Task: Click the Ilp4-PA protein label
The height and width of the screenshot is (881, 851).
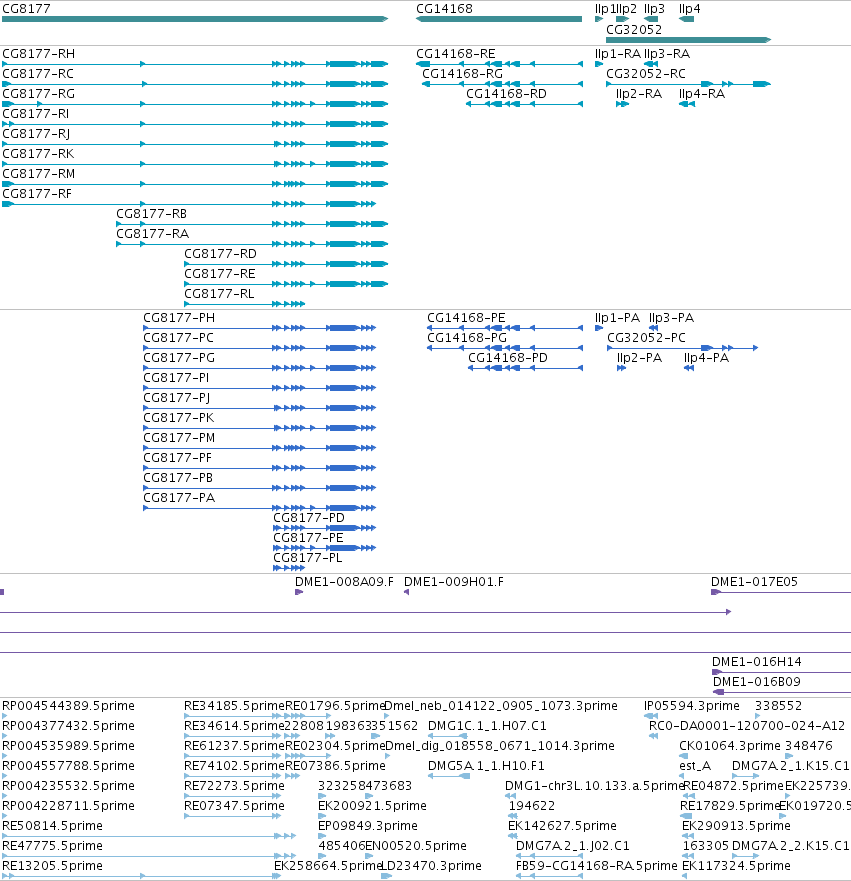Action: 707,358
